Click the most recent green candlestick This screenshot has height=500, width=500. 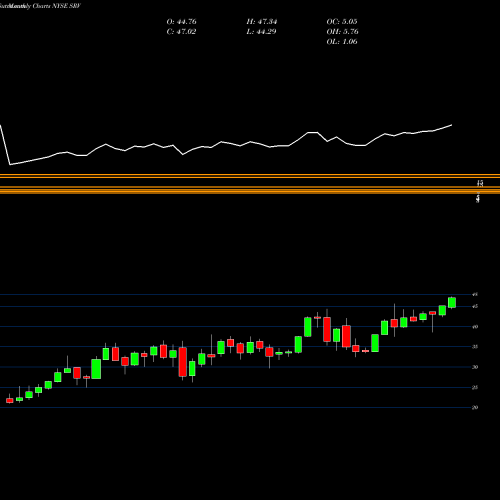tap(452, 303)
